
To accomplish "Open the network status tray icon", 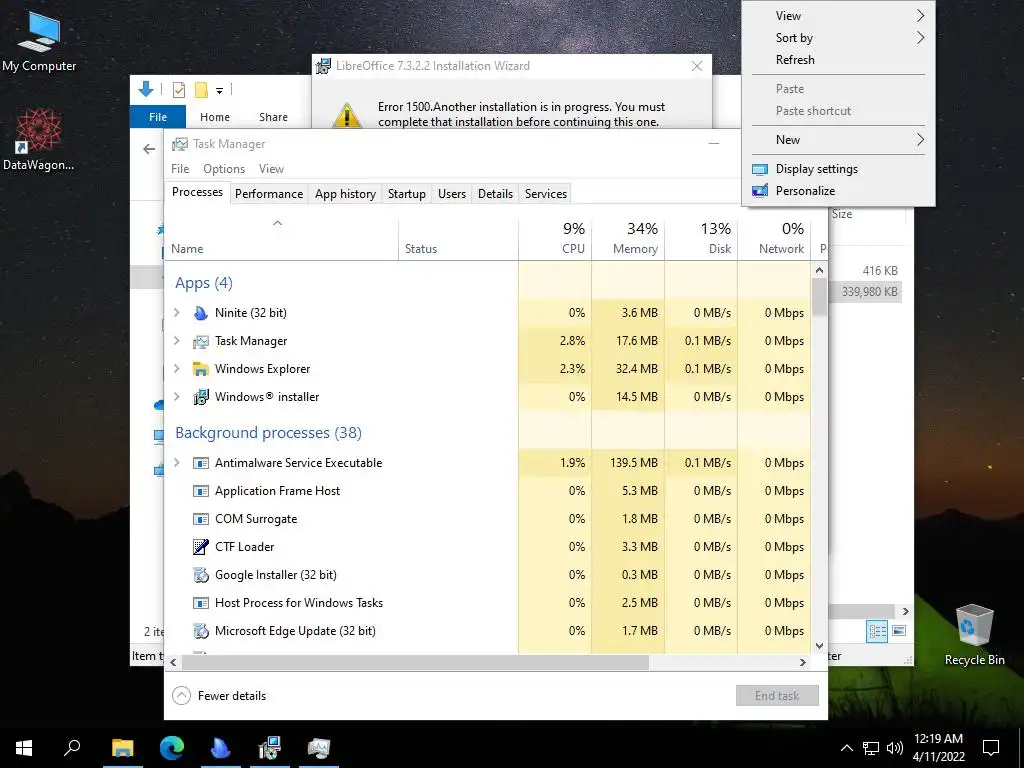I will click(871, 748).
